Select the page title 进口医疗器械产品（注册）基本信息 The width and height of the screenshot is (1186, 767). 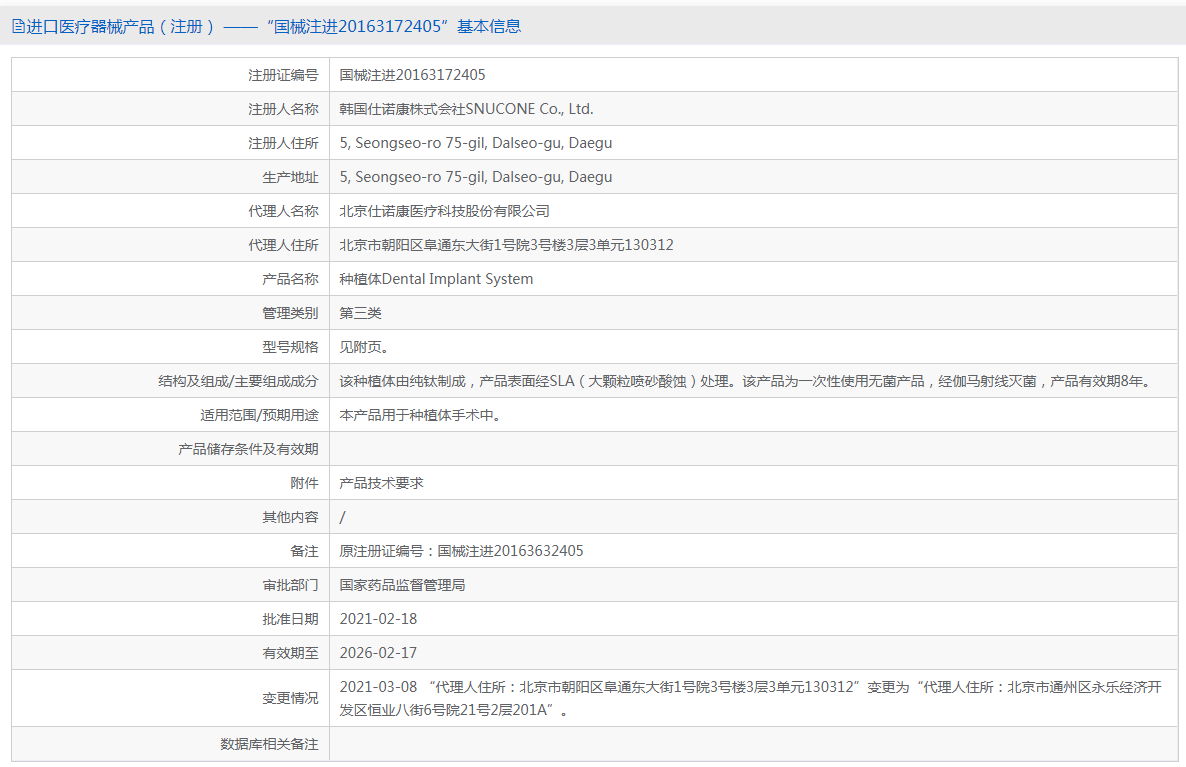[x=273, y=26]
